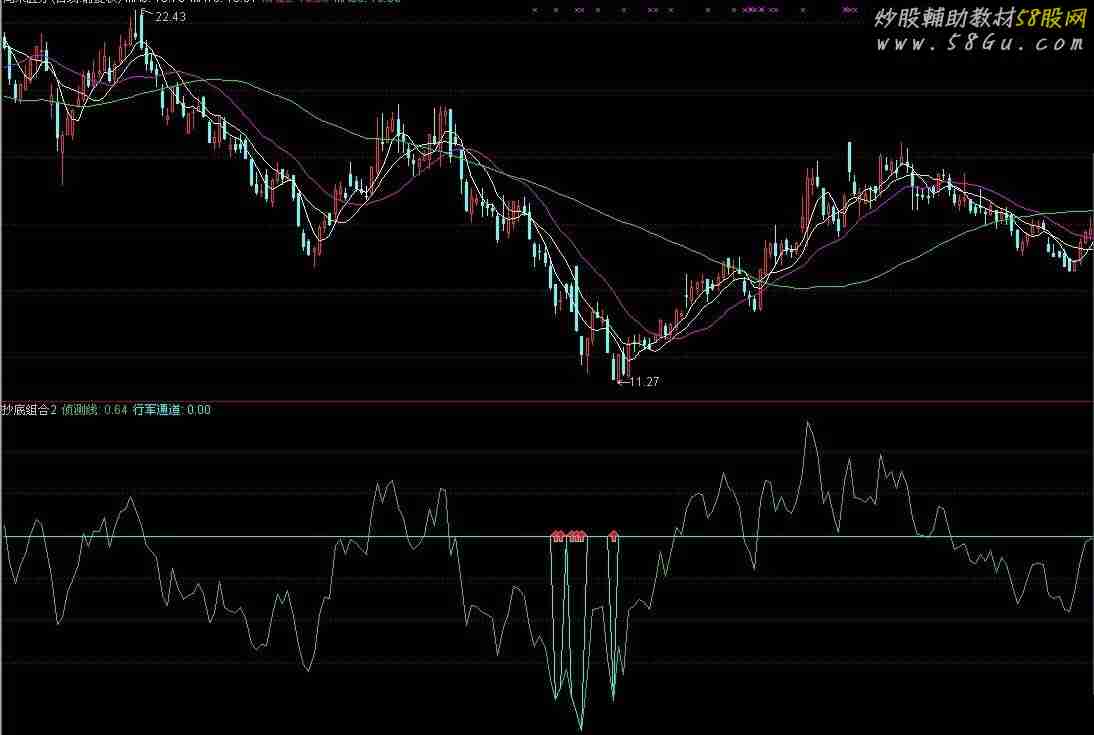Click the highest peak of the indicator line

[x=807, y=424]
